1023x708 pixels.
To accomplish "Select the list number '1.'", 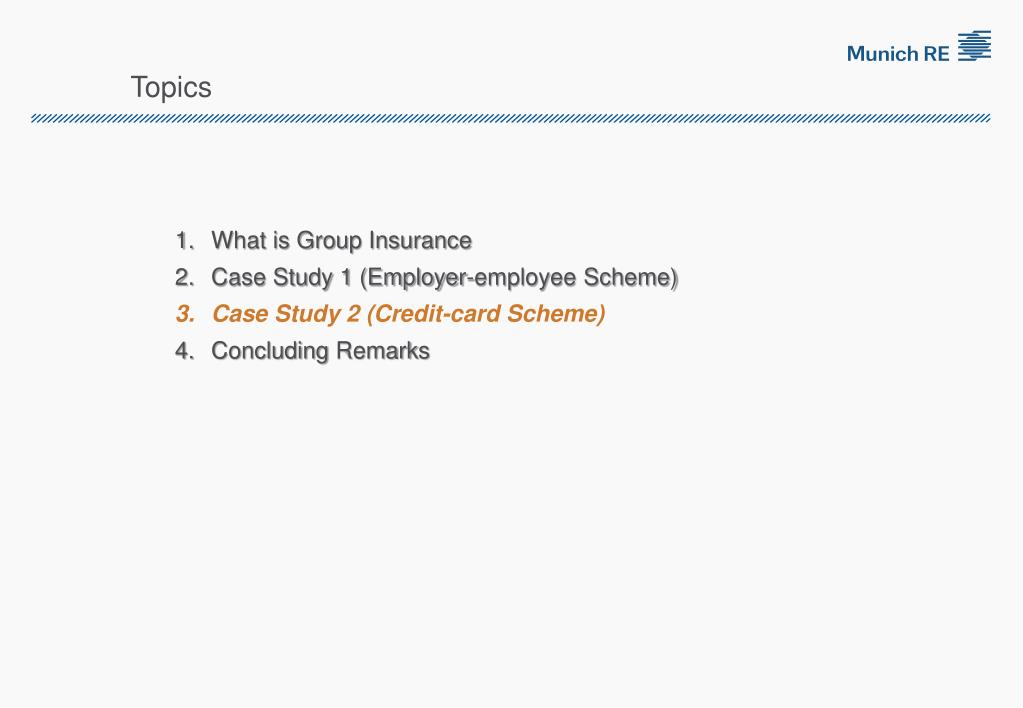I will coord(185,241).
